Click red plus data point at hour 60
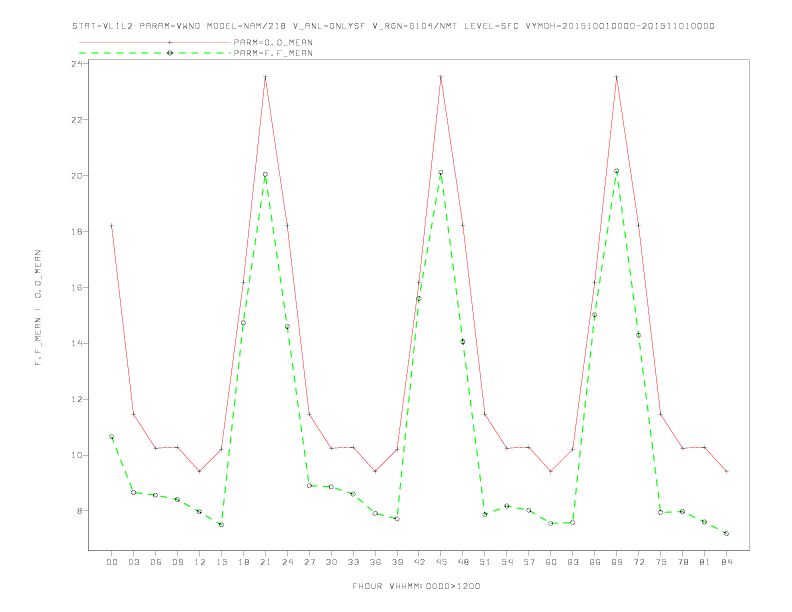The image size is (792, 612). (551, 471)
